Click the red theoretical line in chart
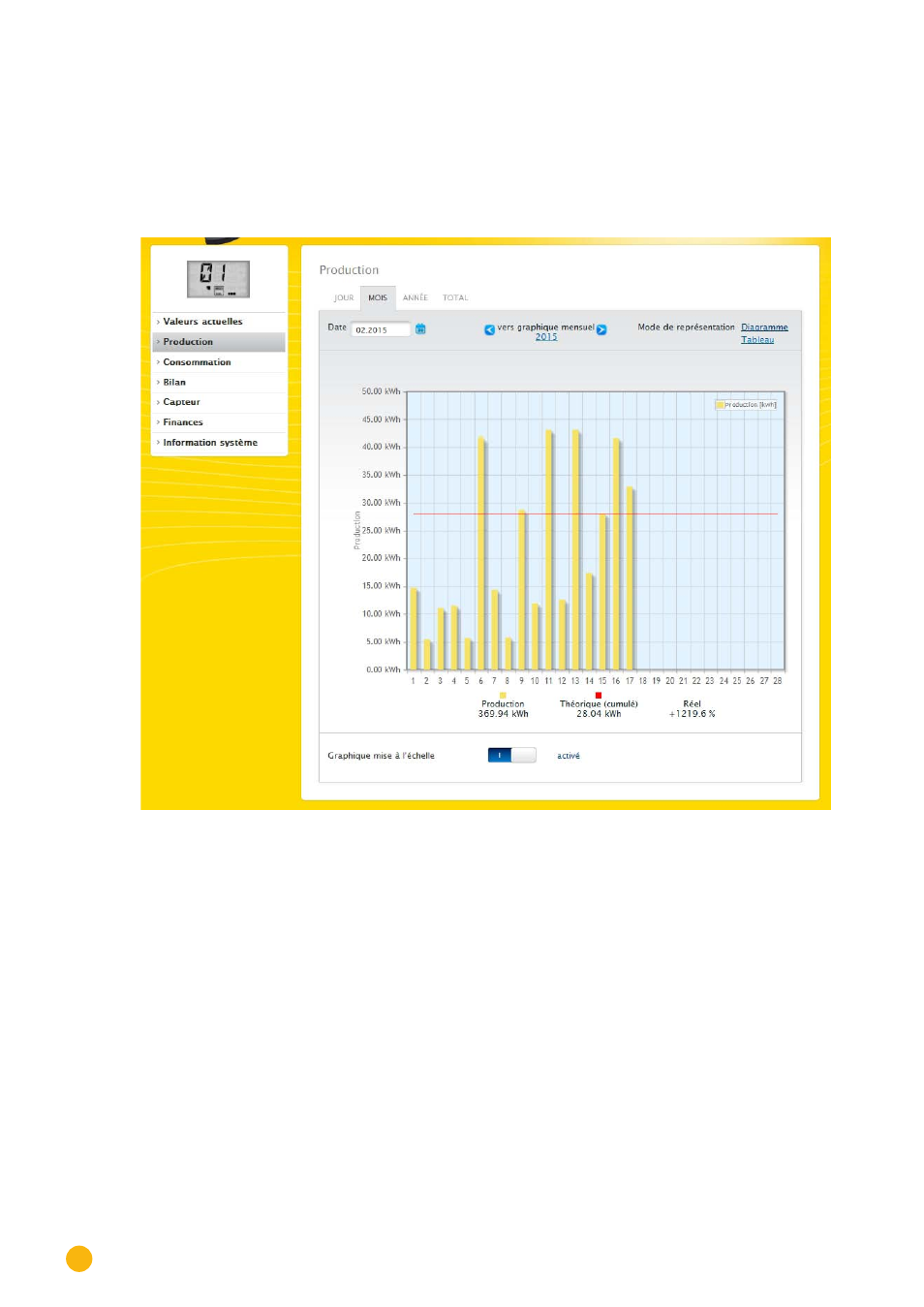Viewport: 924px width, 1307px height. coord(595,513)
